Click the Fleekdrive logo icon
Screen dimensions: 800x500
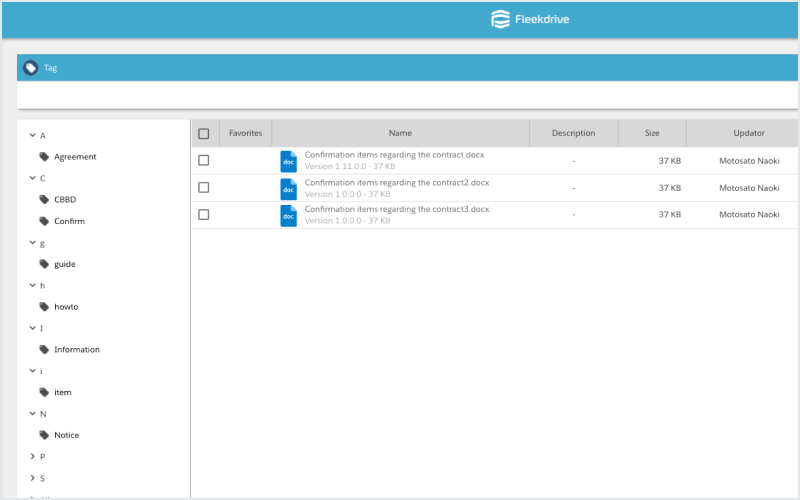pos(500,19)
